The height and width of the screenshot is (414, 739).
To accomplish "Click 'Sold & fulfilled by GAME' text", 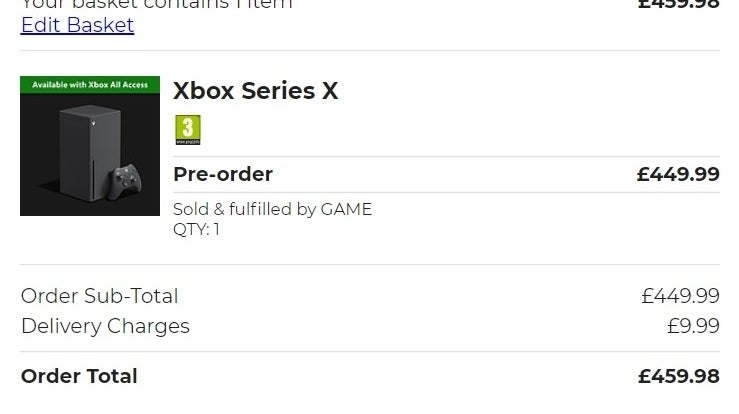I will pyautogui.click(x=272, y=209).
